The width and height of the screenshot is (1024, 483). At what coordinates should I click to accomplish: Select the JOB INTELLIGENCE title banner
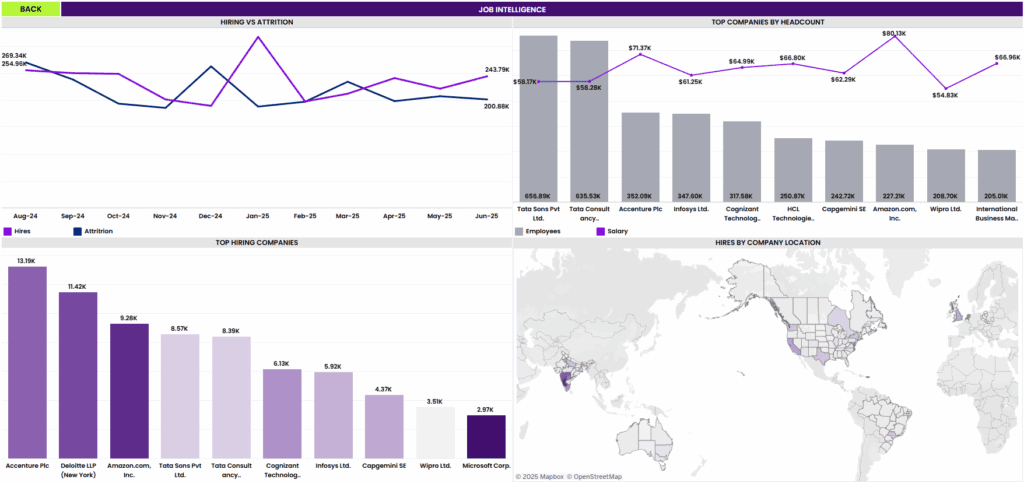point(540,9)
